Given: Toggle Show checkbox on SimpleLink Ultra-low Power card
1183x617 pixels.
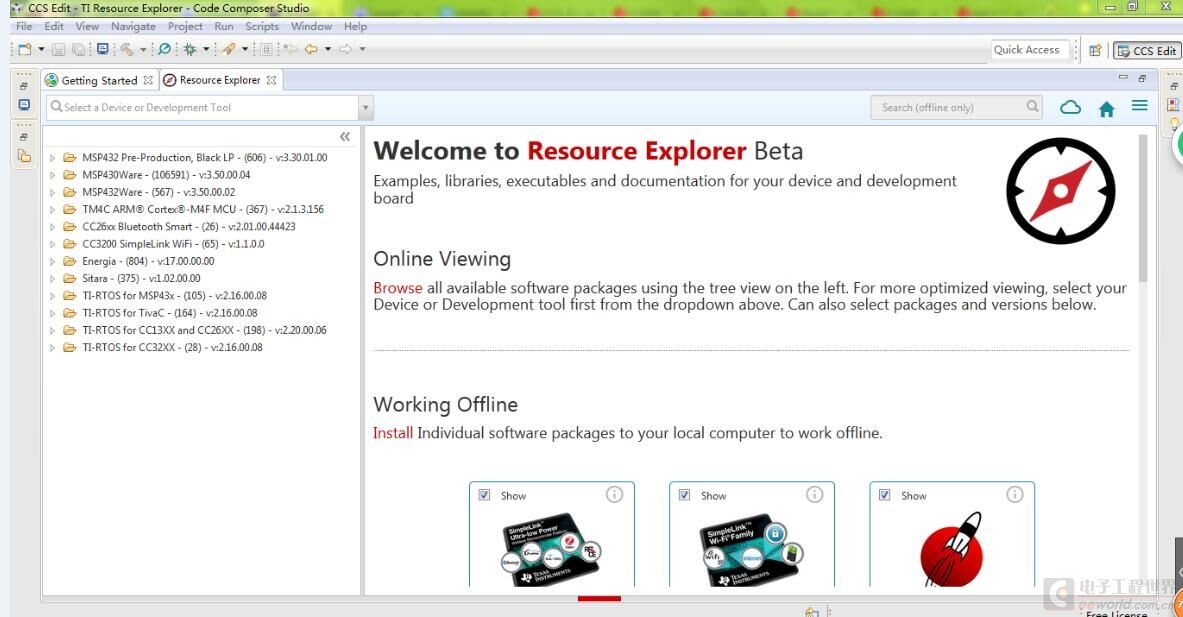Looking at the screenshot, I should (484, 496).
